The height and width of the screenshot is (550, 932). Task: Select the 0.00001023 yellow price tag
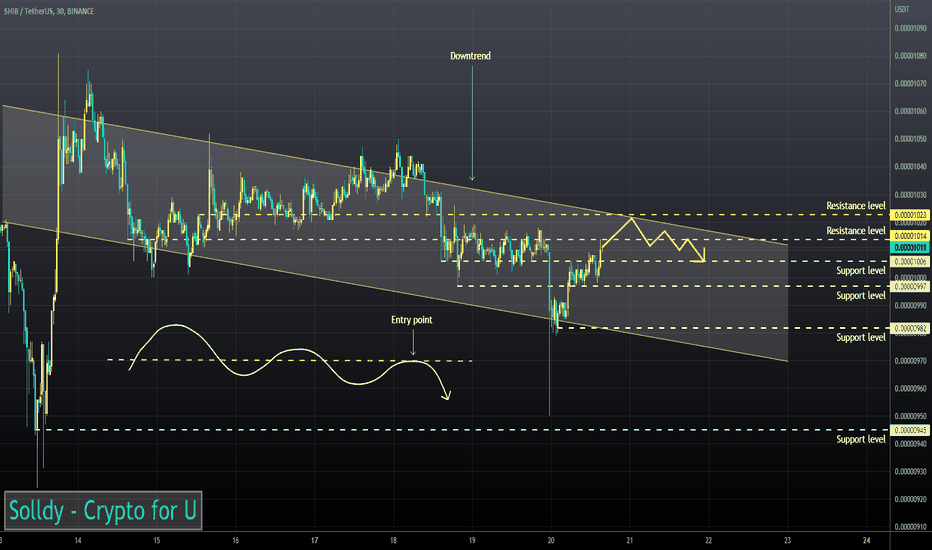tap(910, 215)
